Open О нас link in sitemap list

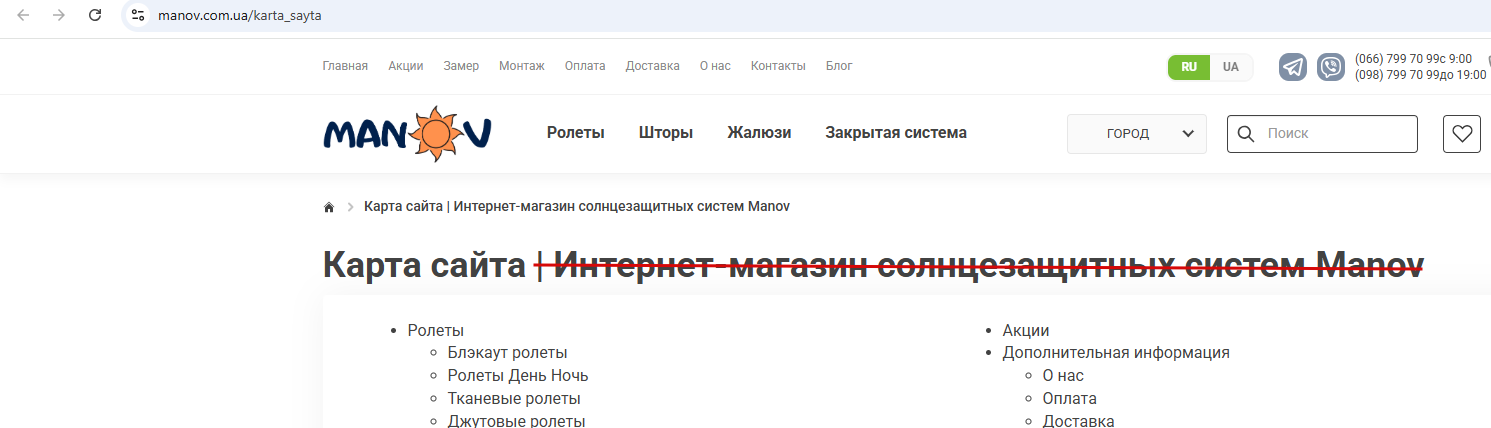click(x=1063, y=376)
